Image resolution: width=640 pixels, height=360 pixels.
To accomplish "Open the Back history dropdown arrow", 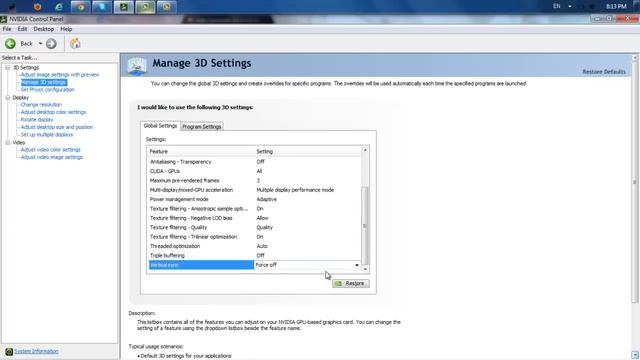I will [40, 44].
